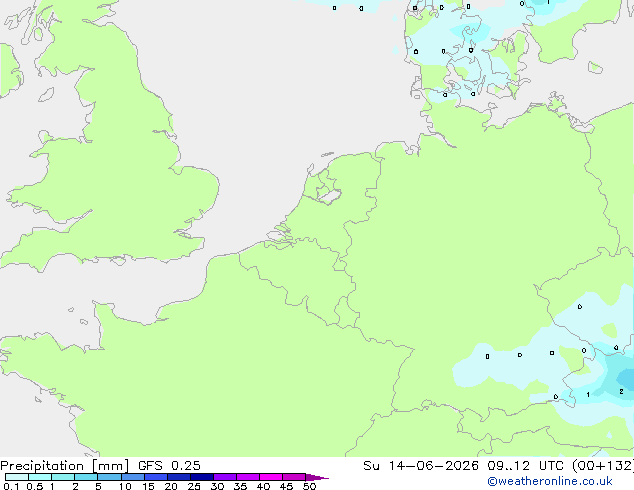
Task: Click the "20" legend scale label
Action: point(171,486)
